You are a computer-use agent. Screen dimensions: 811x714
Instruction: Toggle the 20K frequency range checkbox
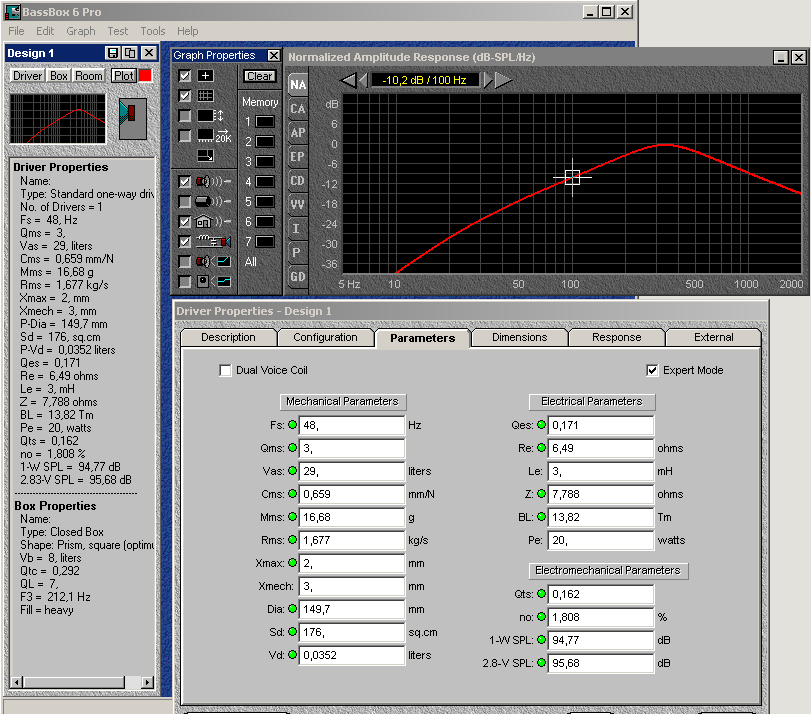(x=185, y=136)
